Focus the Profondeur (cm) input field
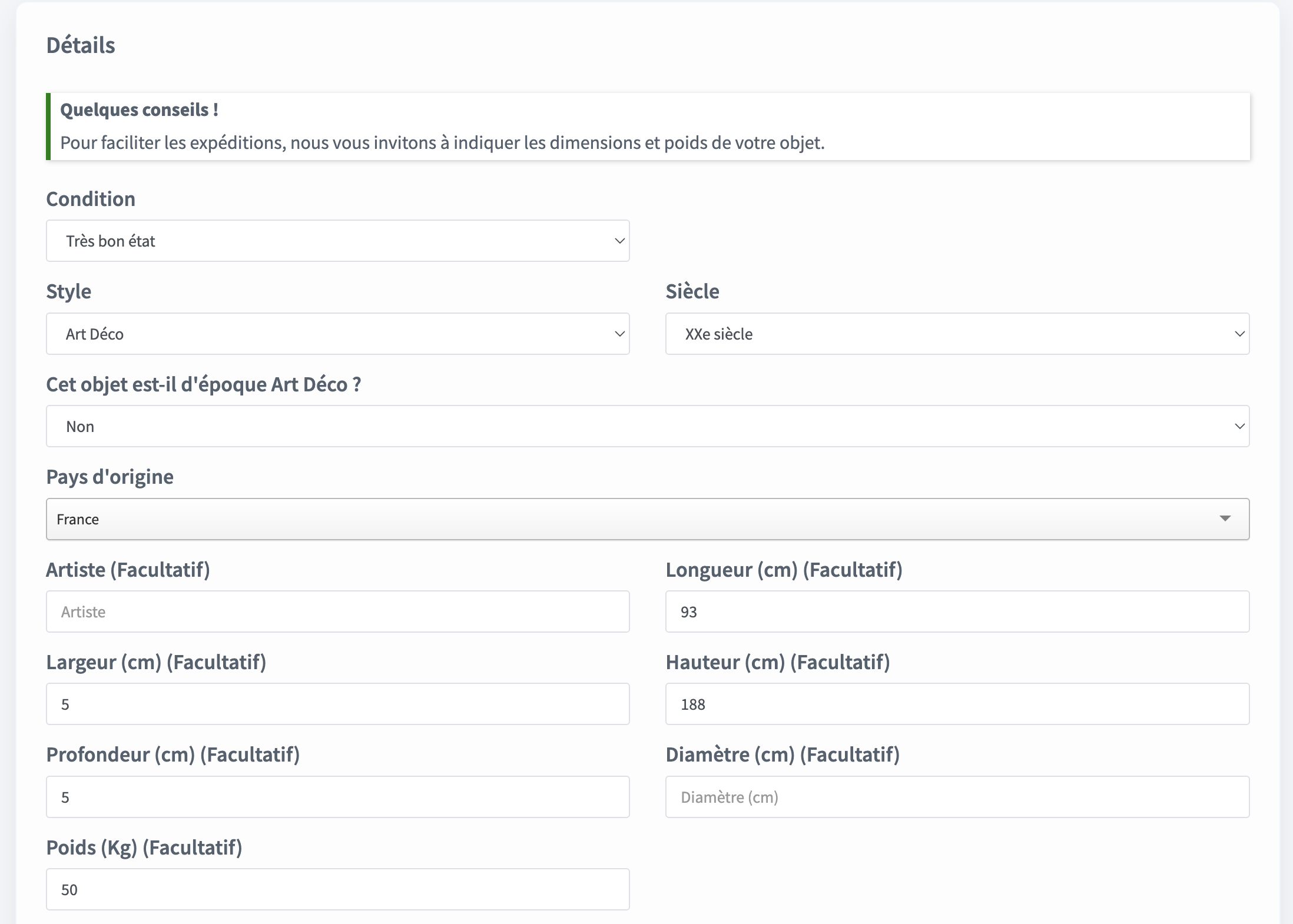The image size is (1293, 924). (x=337, y=797)
